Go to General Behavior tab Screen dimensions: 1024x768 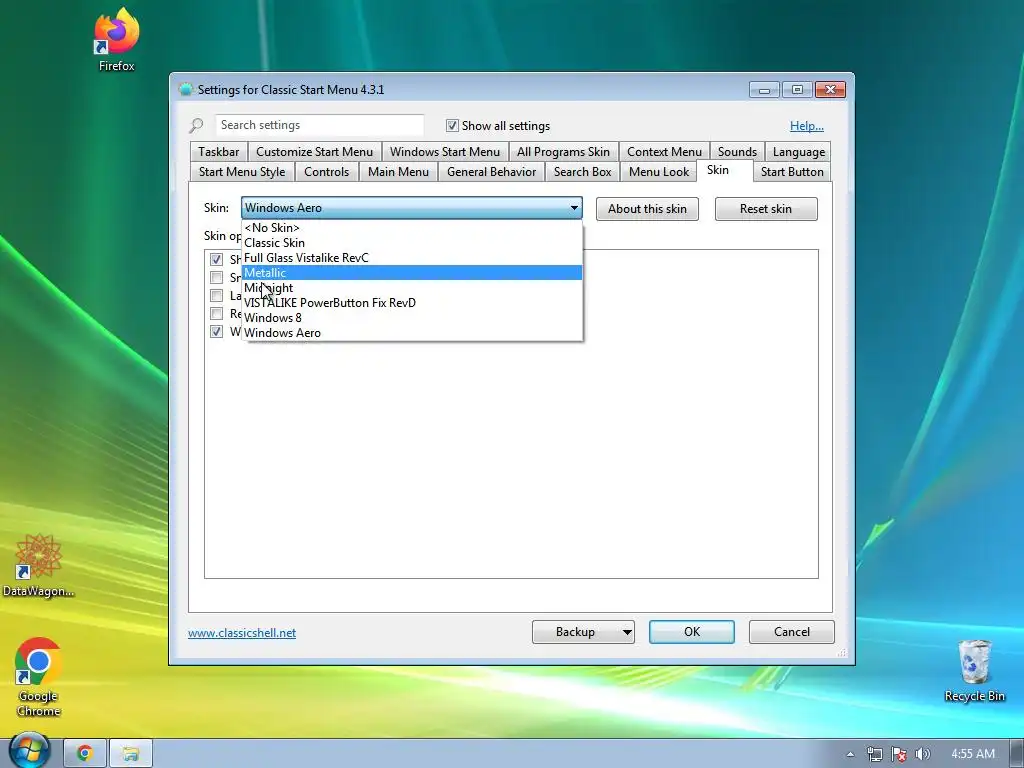pos(491,172)
